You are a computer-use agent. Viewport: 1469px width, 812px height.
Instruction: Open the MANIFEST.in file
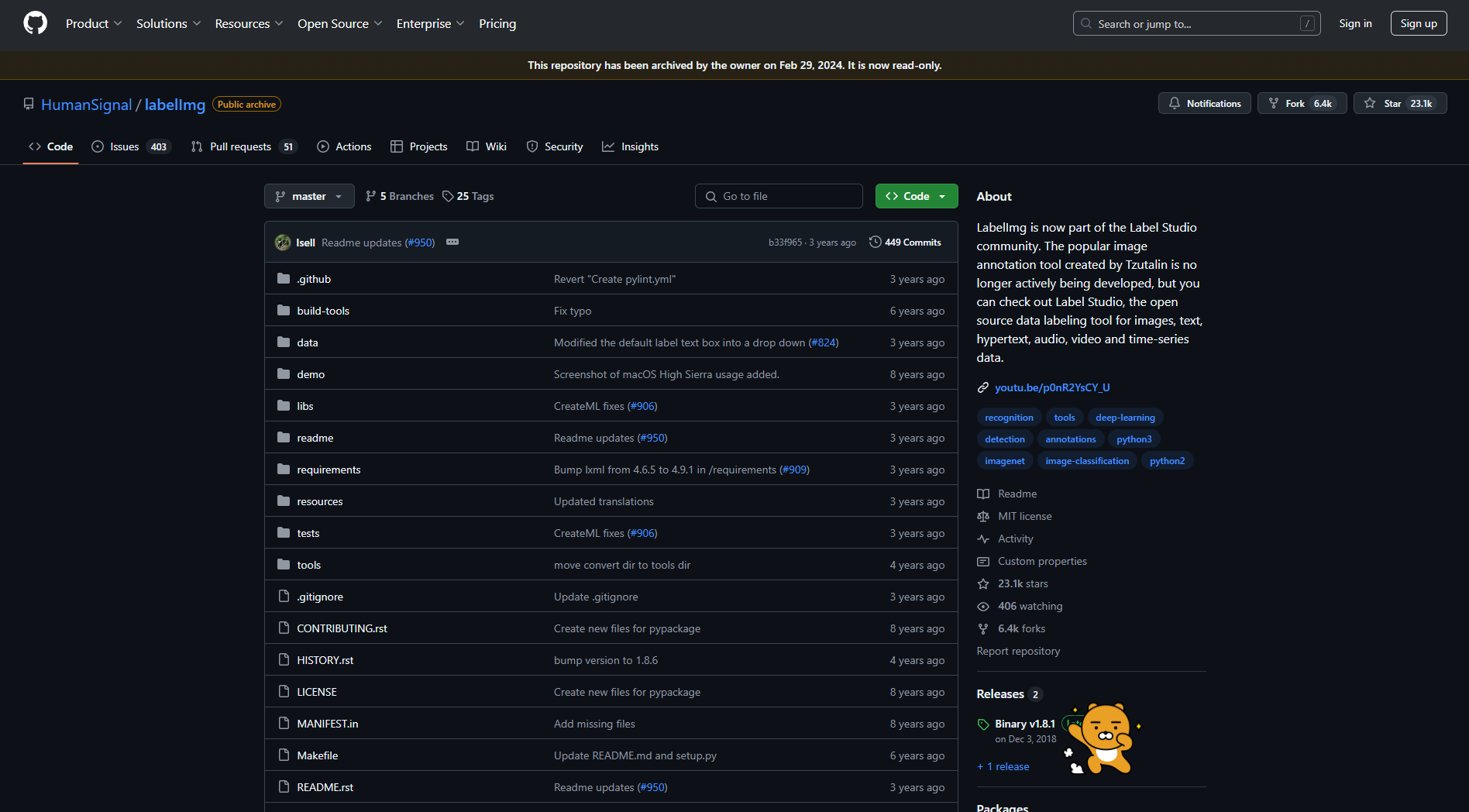click(328, 724)
